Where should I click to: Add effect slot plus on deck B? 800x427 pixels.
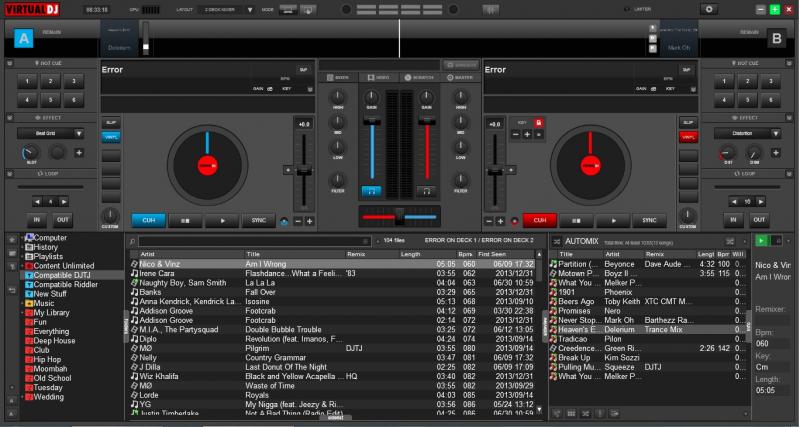pyautogui.click(x=776, y=153)
